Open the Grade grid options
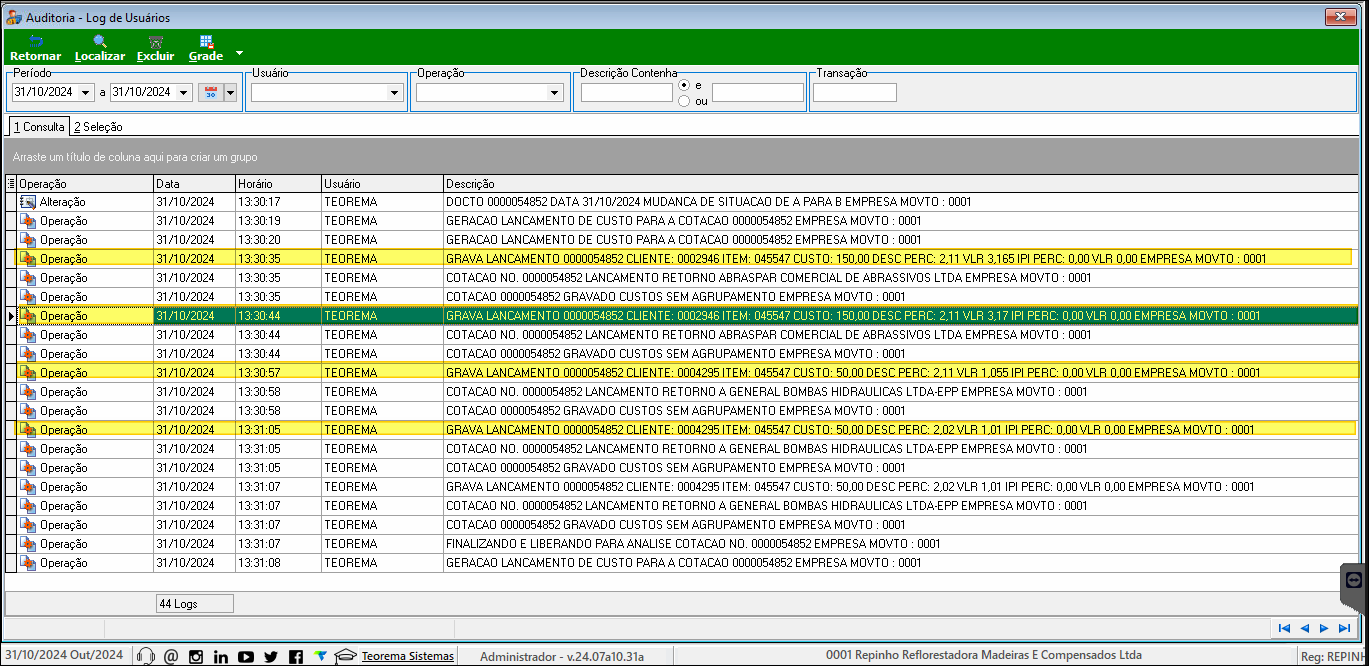Screen dimensions: 1369x666 pos(206,49)
